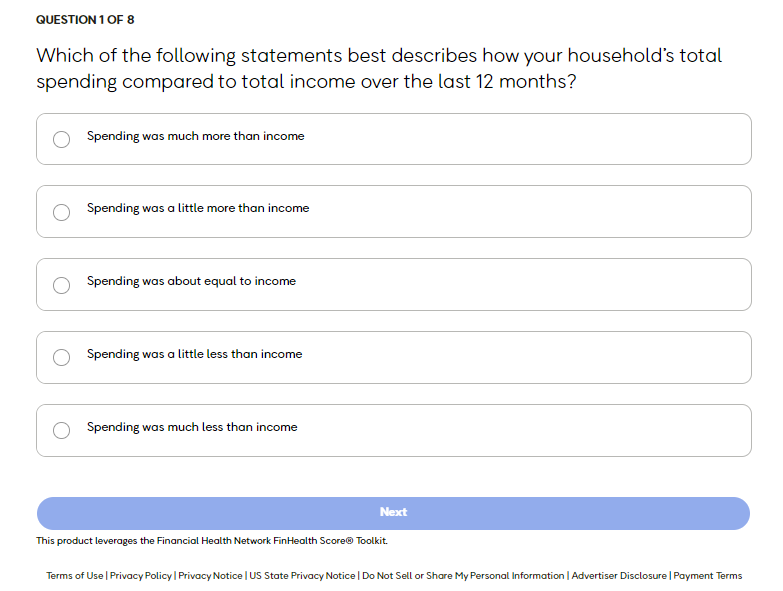Click the "Spending was much less than income" text
The image size is (783, 591).
[x=192, y=427]
